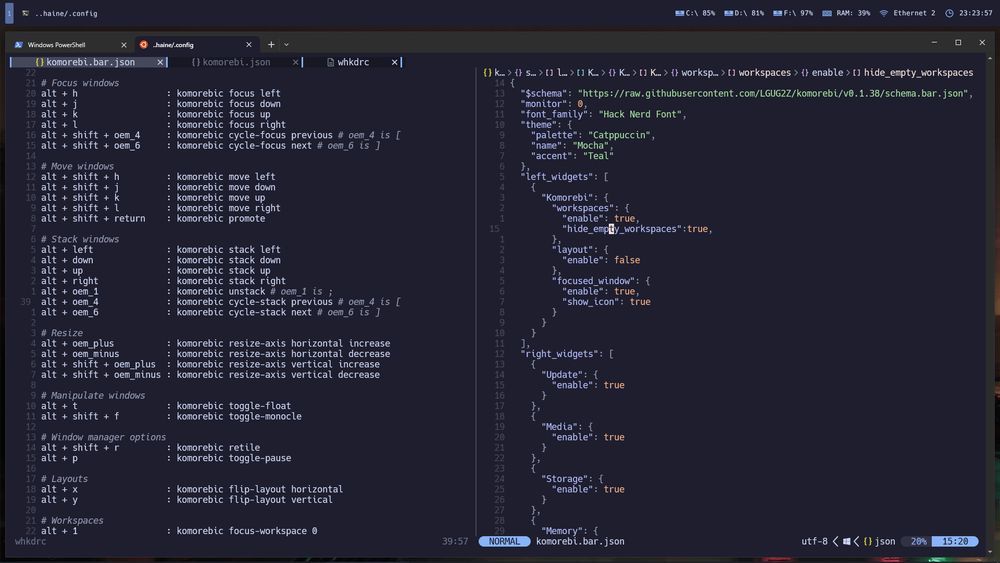Click the clock icon beside 23:23:57
1000x563 pixels.
pyautogui.click(x=949, y=13)
